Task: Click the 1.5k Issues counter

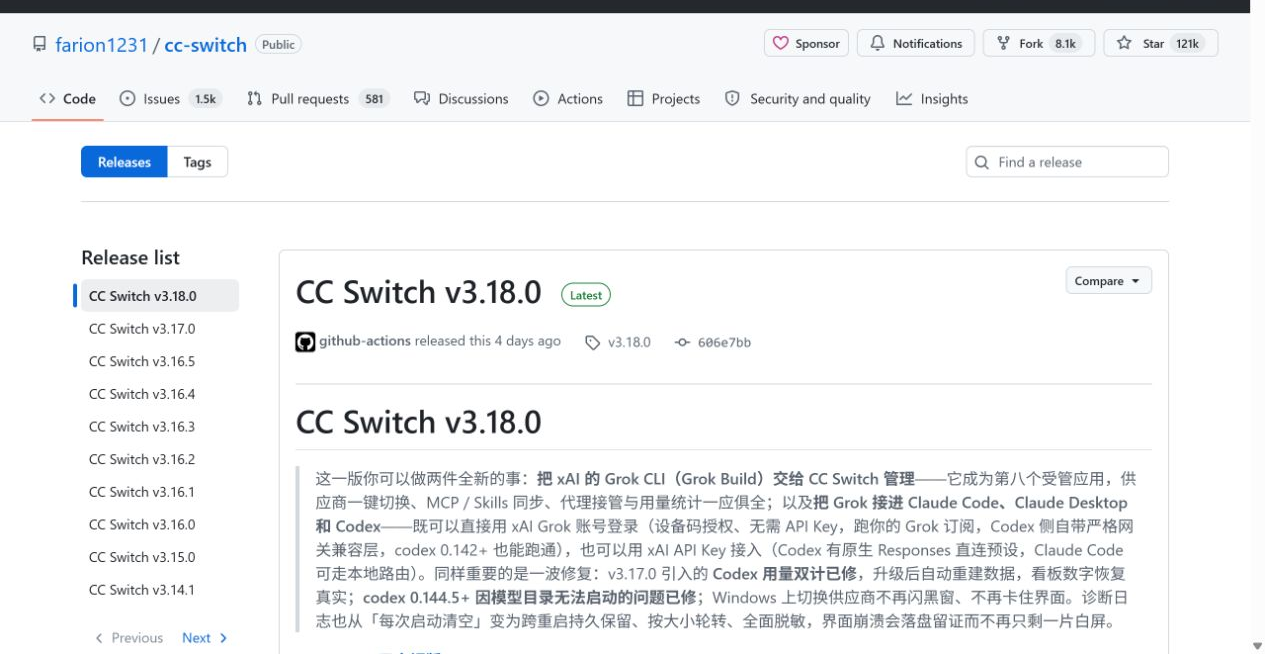Action: coord(205,99)
